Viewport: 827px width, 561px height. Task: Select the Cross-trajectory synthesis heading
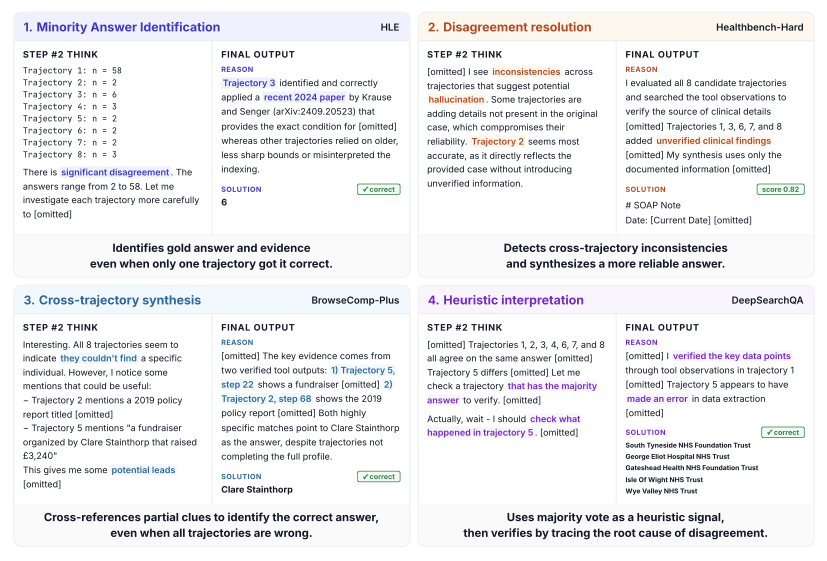[x=112, y=300]
